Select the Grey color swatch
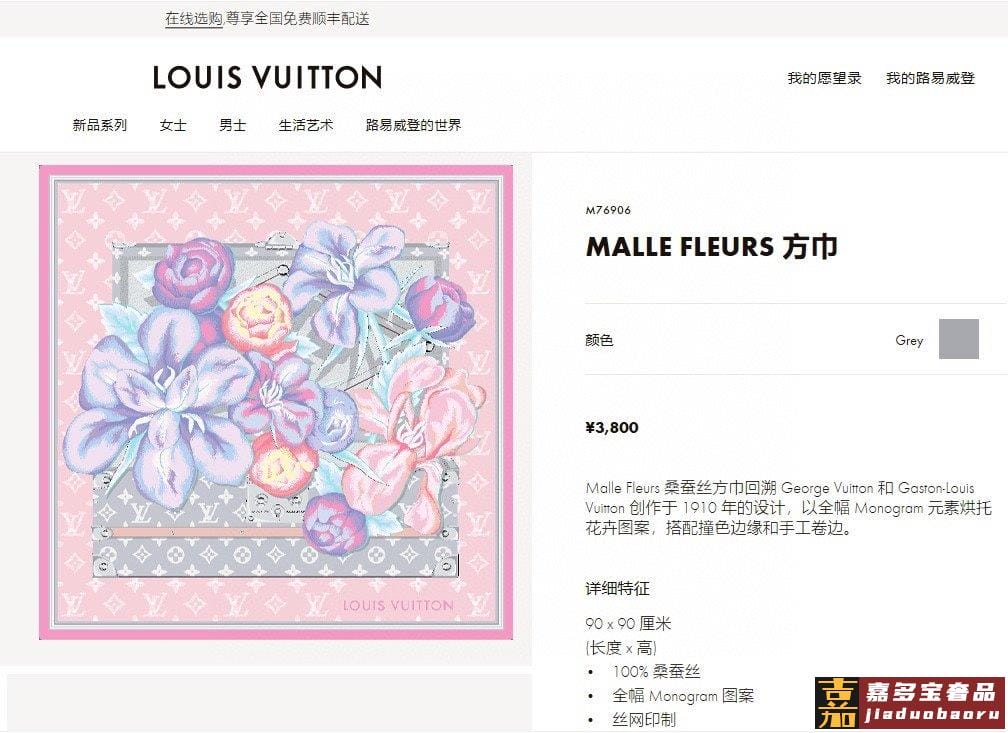The image size is (1008, 733). (x=958, y=339)
